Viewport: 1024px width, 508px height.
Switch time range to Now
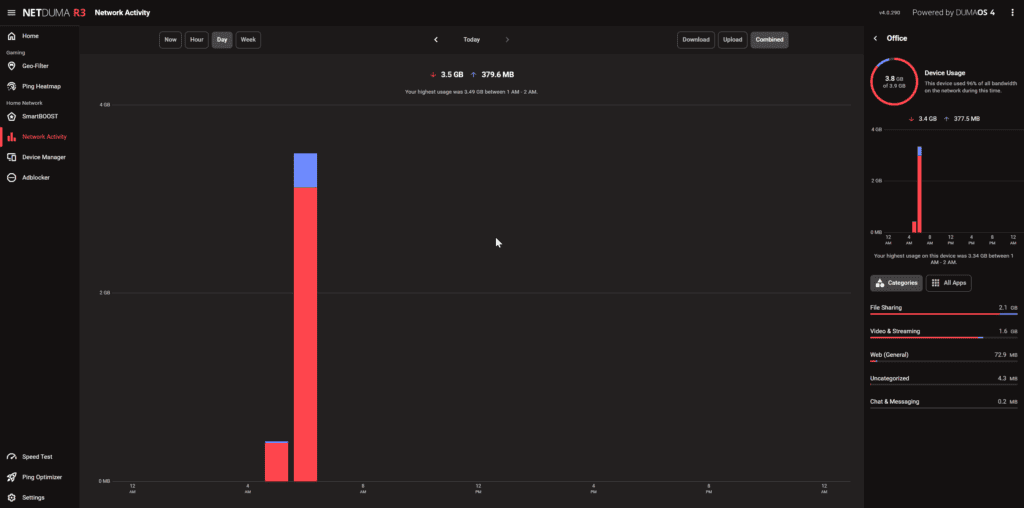point(170,40)
